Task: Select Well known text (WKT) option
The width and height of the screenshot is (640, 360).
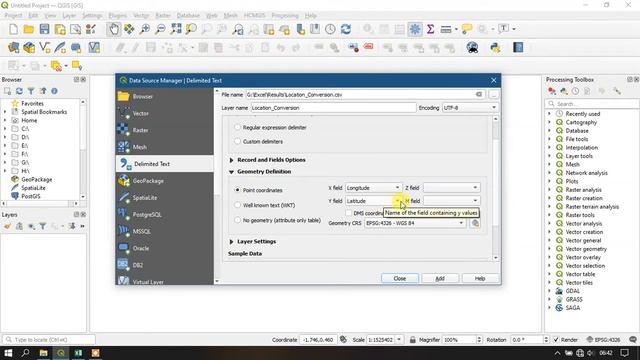Action: 238,205
